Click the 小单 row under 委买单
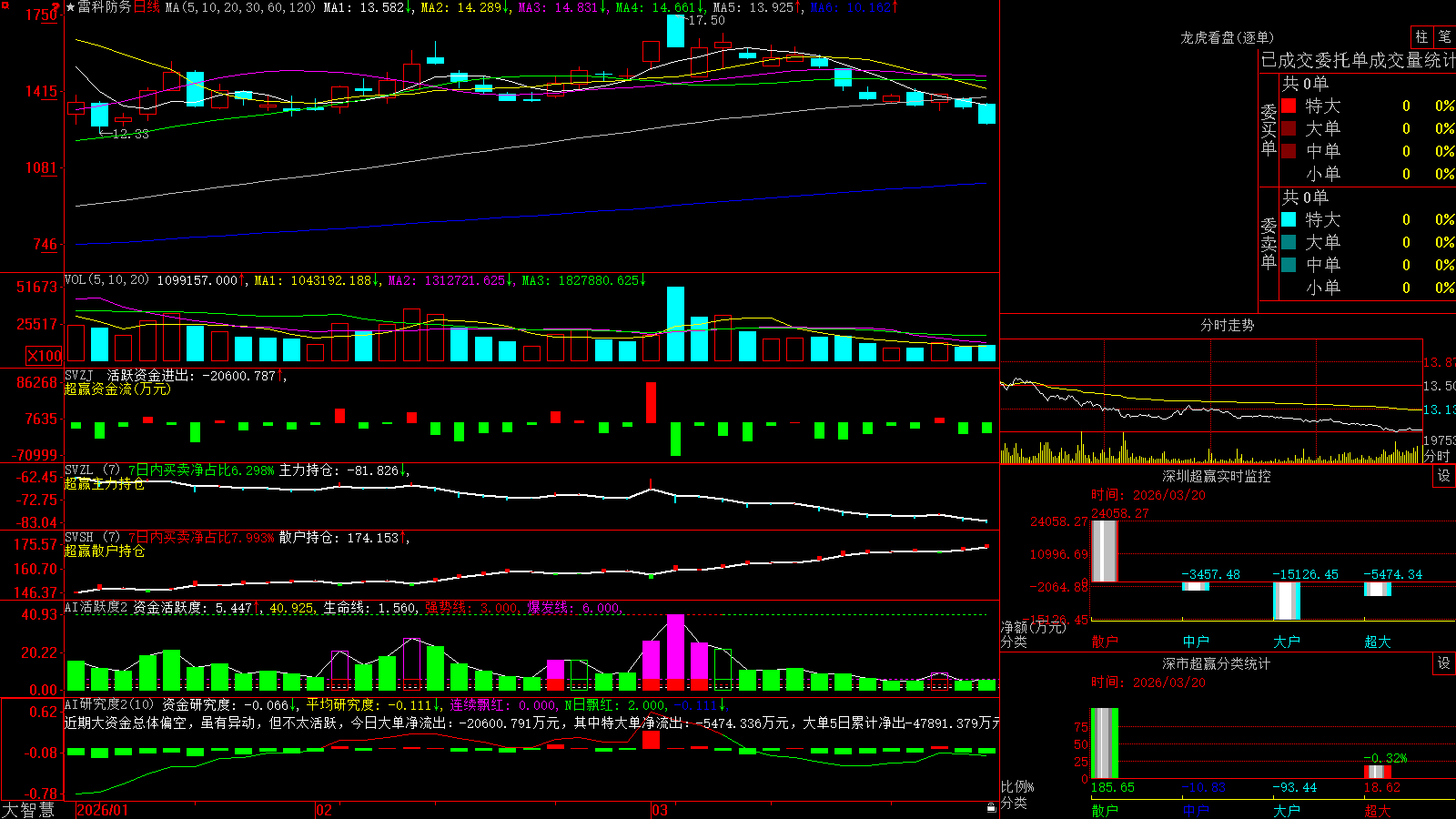 click(1368, 174)
